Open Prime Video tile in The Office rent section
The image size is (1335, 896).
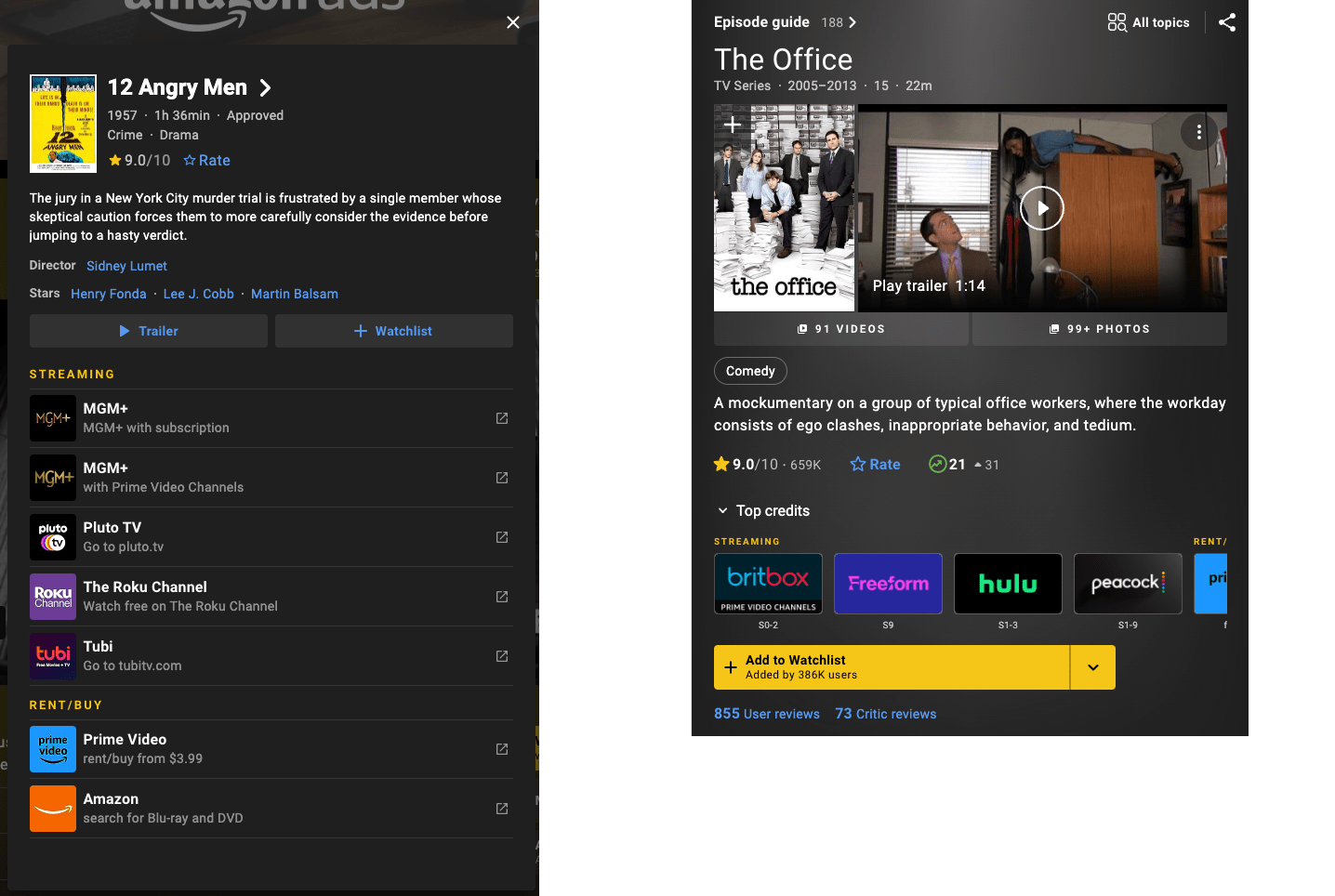1210,584
